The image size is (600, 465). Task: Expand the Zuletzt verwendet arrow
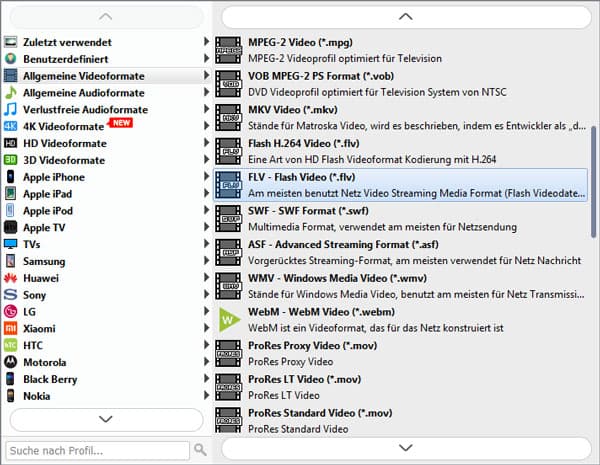click(x=206, y=42)
